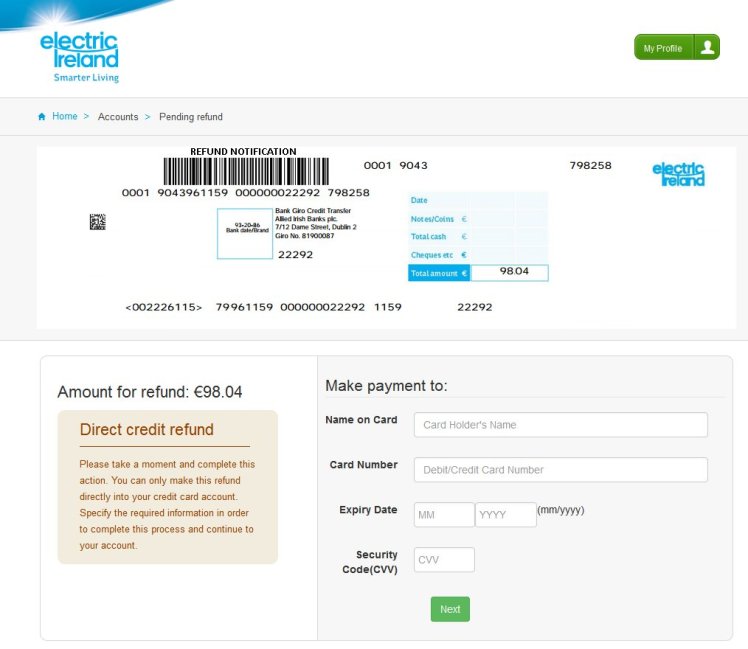Go to Home breadcrumb link
The width and height of the screenshot is (748, 649).
[64, 116]
